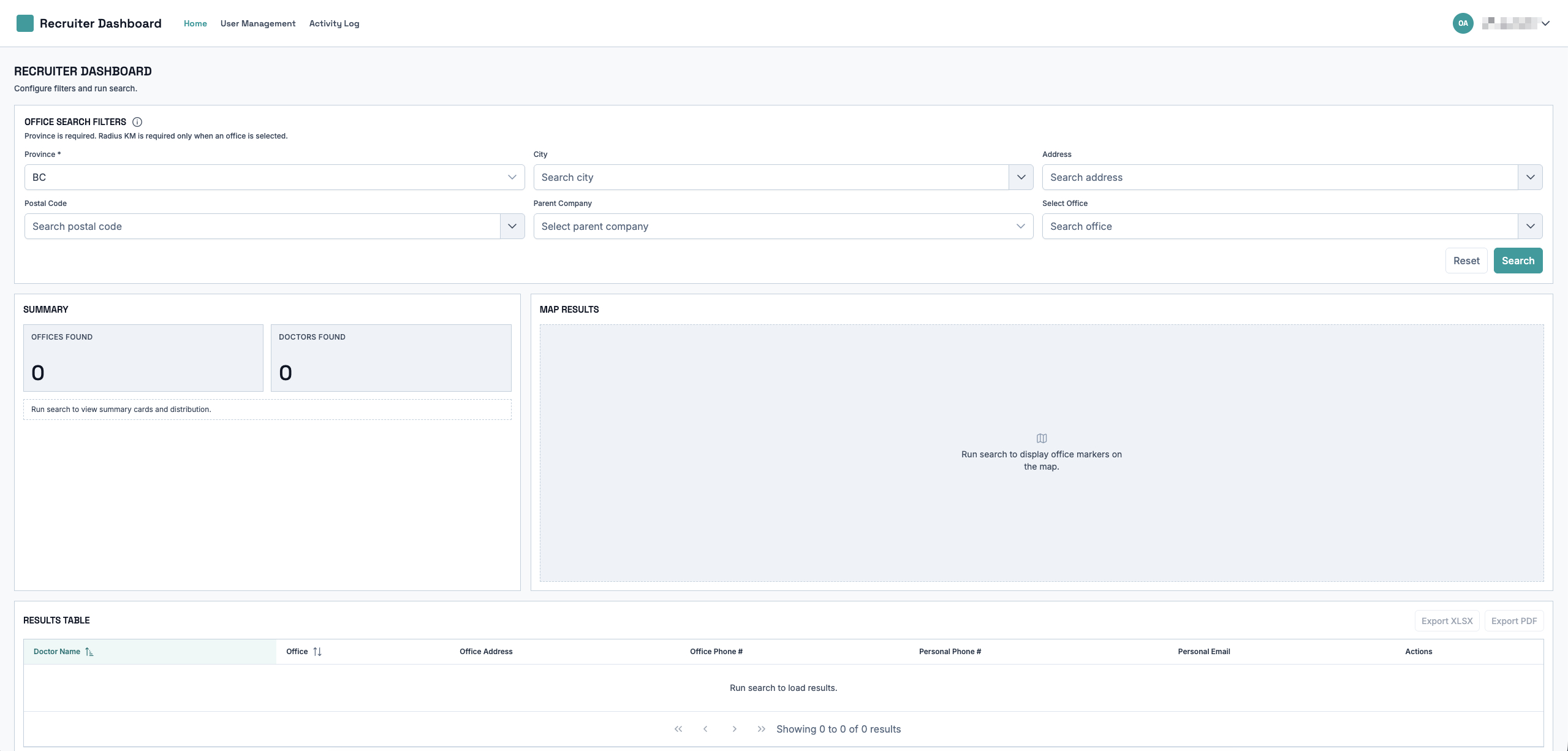Expand the City dropdown arrow
Image resolution: width=1568 pixels, height=751 pixels.
1021,177
